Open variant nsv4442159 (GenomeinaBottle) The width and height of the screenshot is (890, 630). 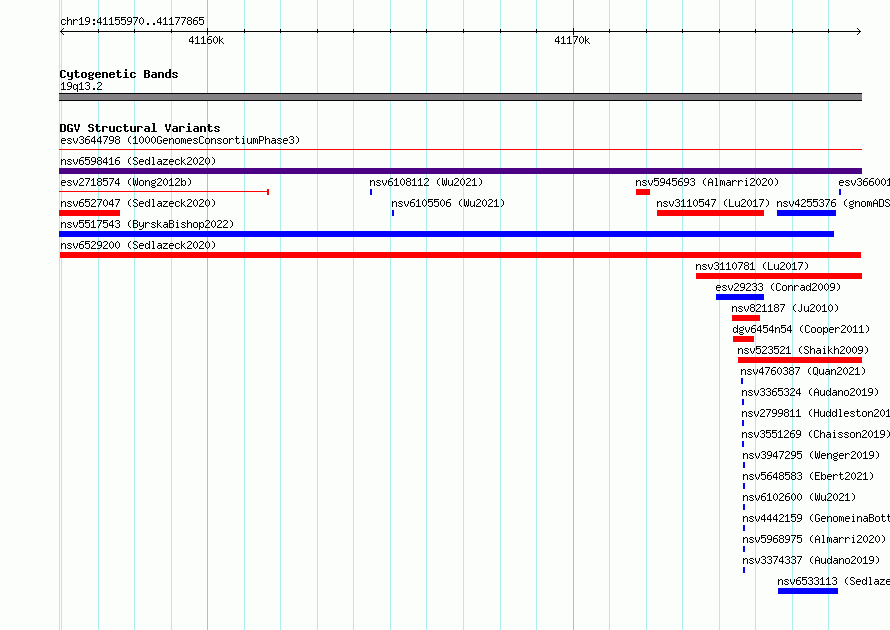click(816, 518)
